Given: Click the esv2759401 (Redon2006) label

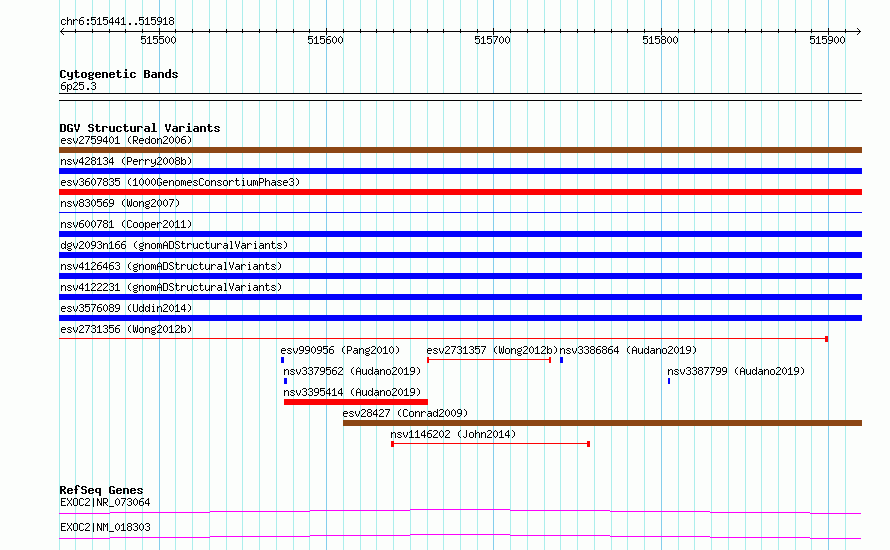Looking at the screenshot, I should [x=126, y=140].
